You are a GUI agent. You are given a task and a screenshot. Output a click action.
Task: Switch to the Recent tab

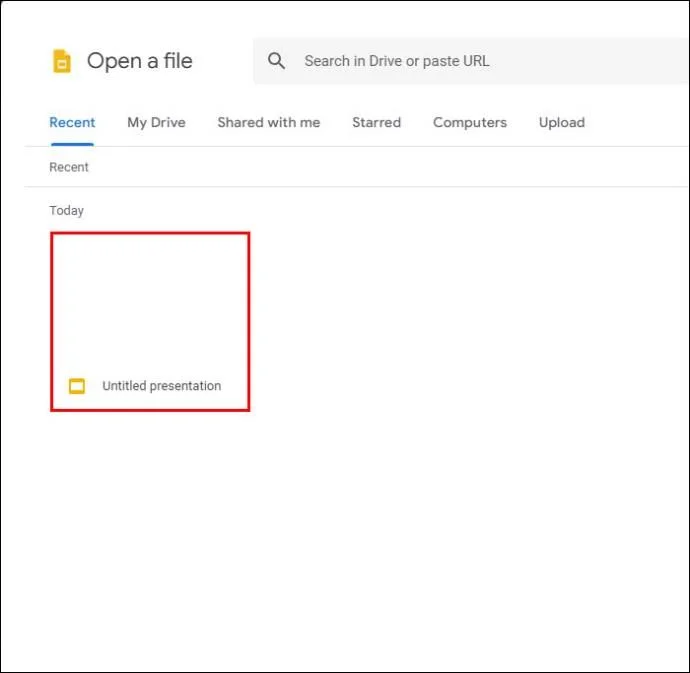pyautogui.click(x=72, y=122)
